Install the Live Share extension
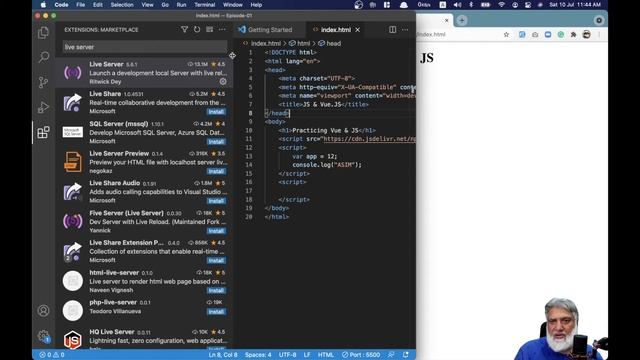Image resolution: width=640 pixels, height=360 pixels. (x=216, y=111)
